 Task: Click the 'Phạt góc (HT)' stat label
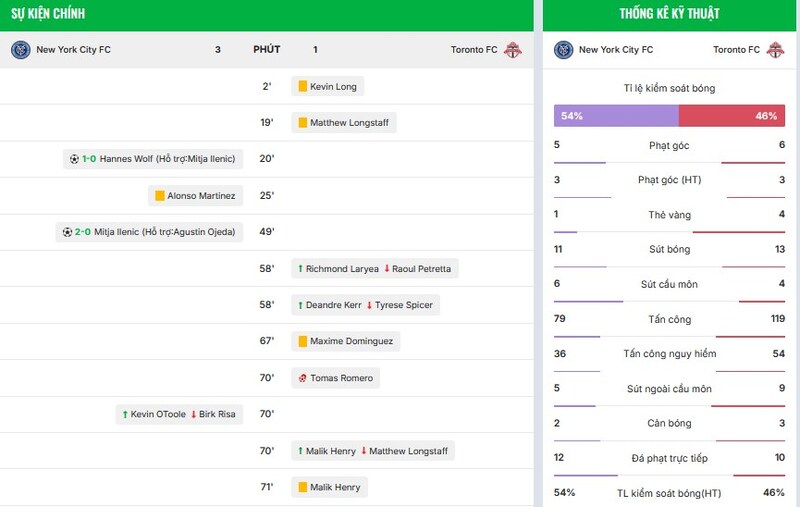(669, 180)
